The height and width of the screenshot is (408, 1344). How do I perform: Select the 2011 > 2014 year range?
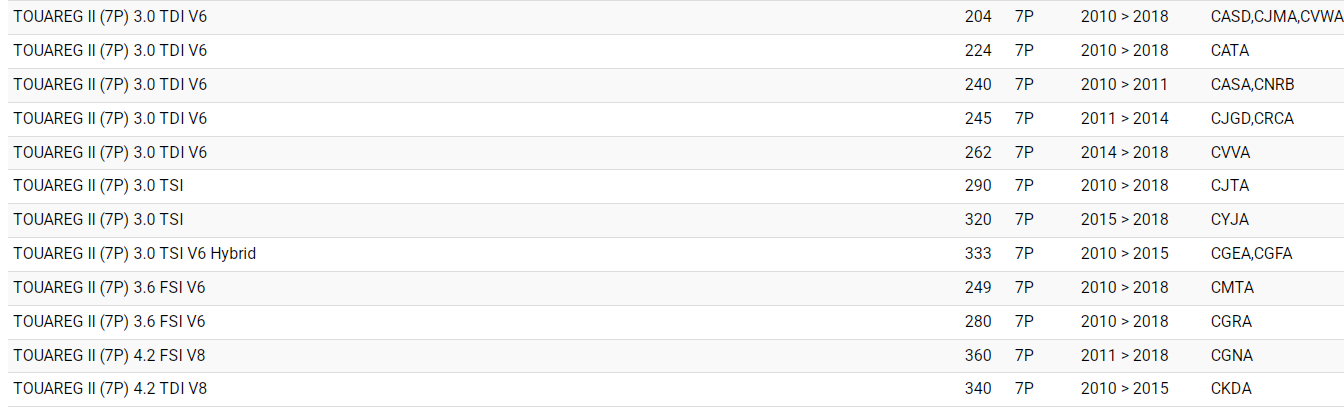[x=1124, y=119]
